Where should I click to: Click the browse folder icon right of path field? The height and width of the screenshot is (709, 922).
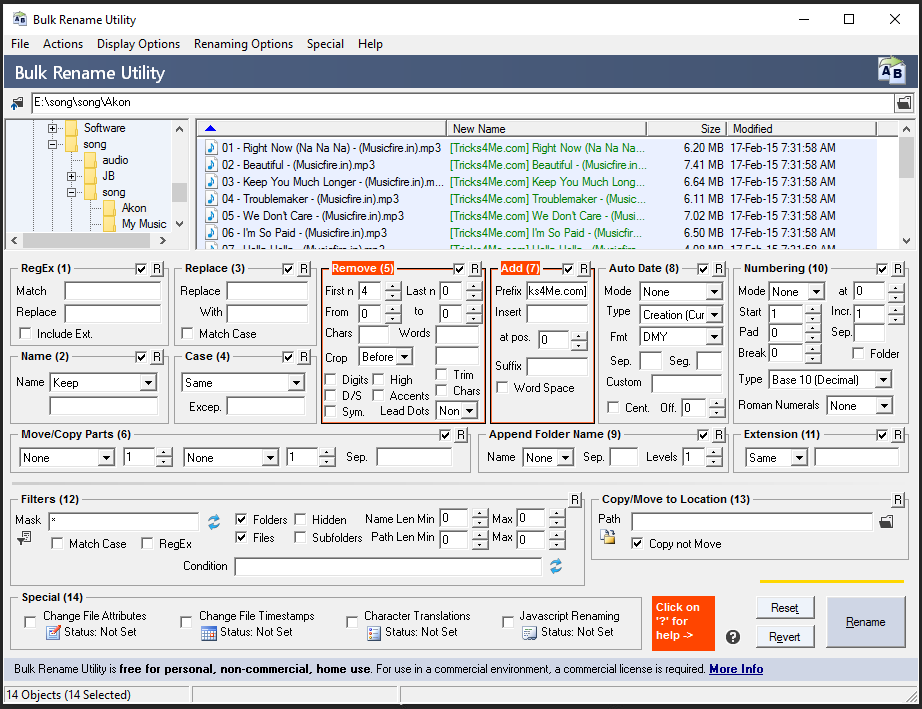[x=904, y=103]
